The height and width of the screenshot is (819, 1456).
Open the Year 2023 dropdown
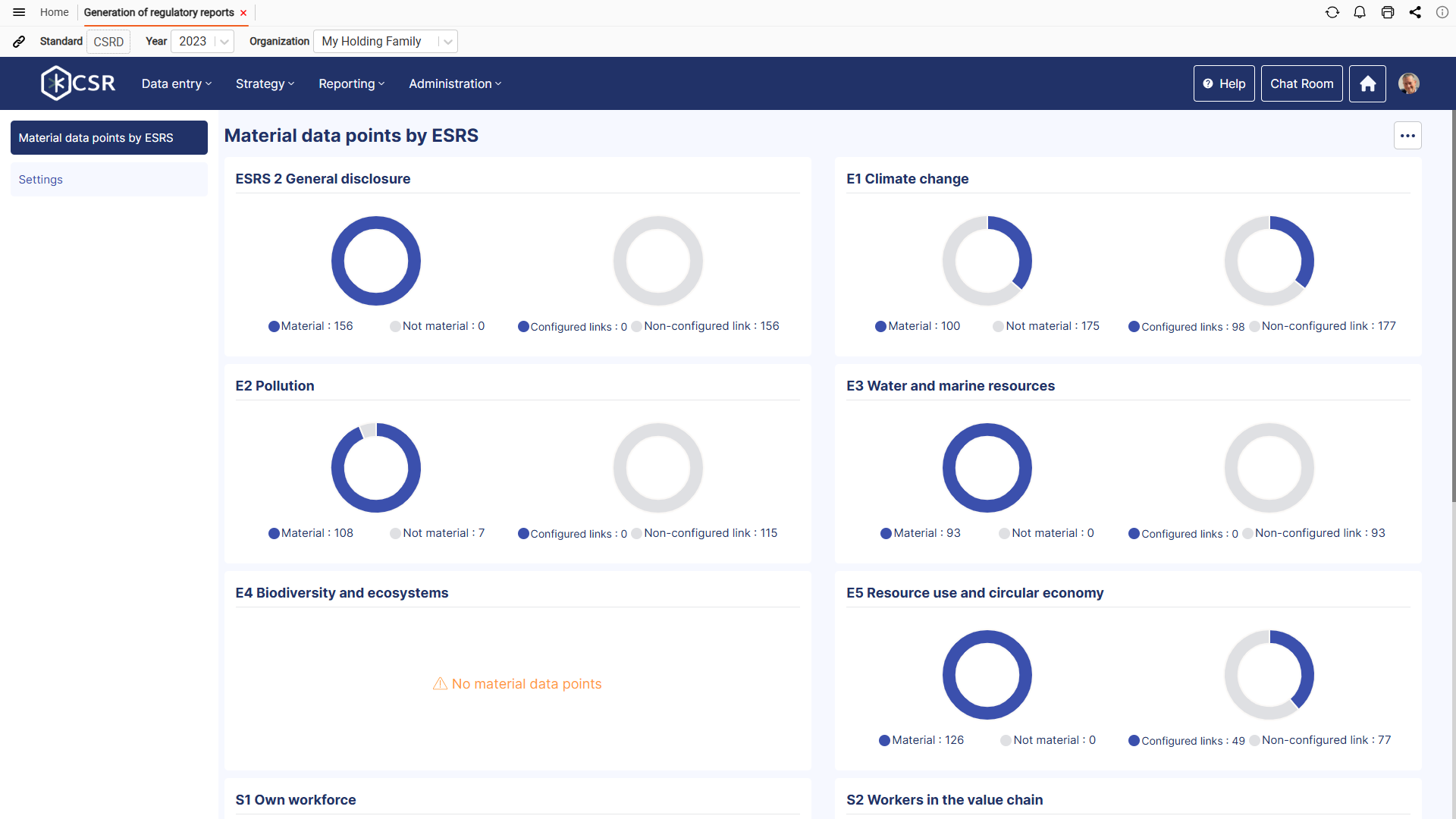click(202, 42)
